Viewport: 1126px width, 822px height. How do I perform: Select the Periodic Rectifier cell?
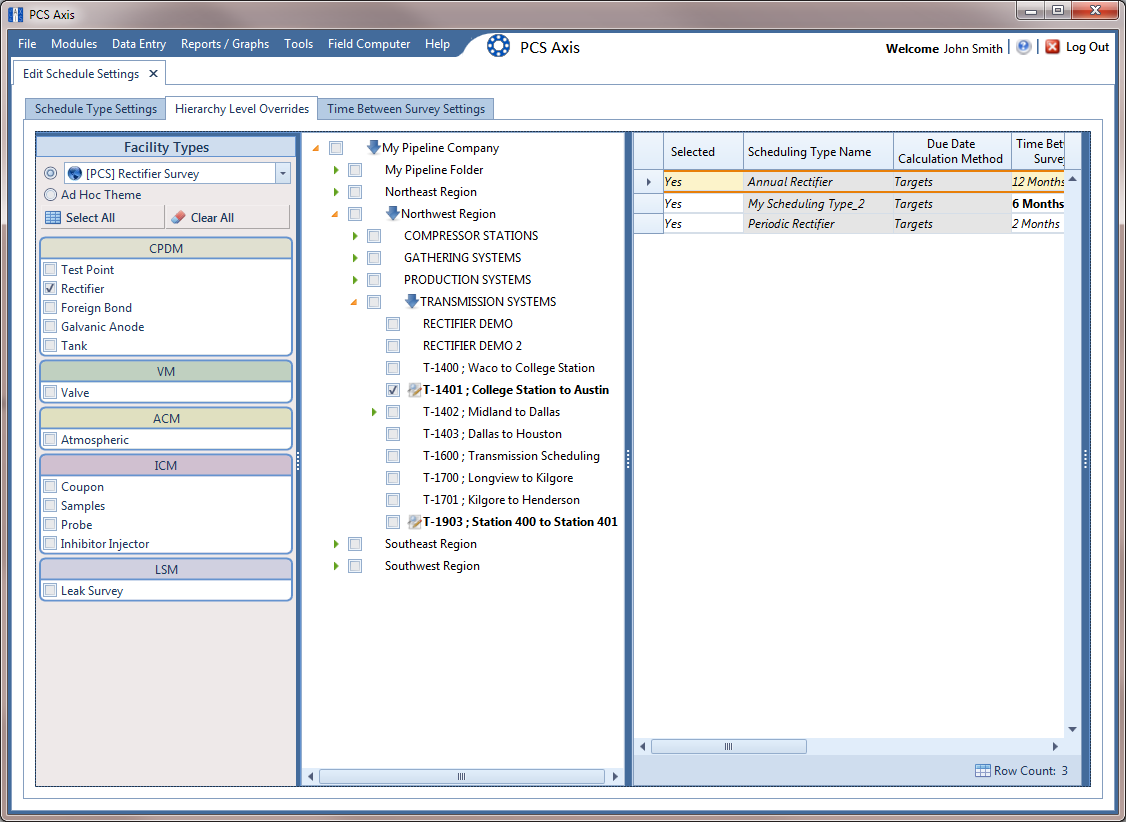818,224
